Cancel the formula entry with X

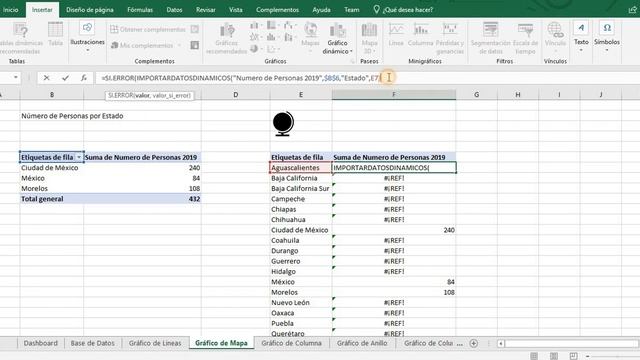point(47,78)
